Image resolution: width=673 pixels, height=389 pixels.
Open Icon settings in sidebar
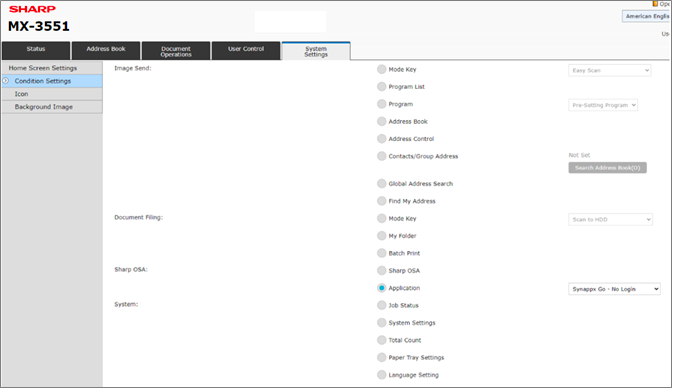(52, 94)
